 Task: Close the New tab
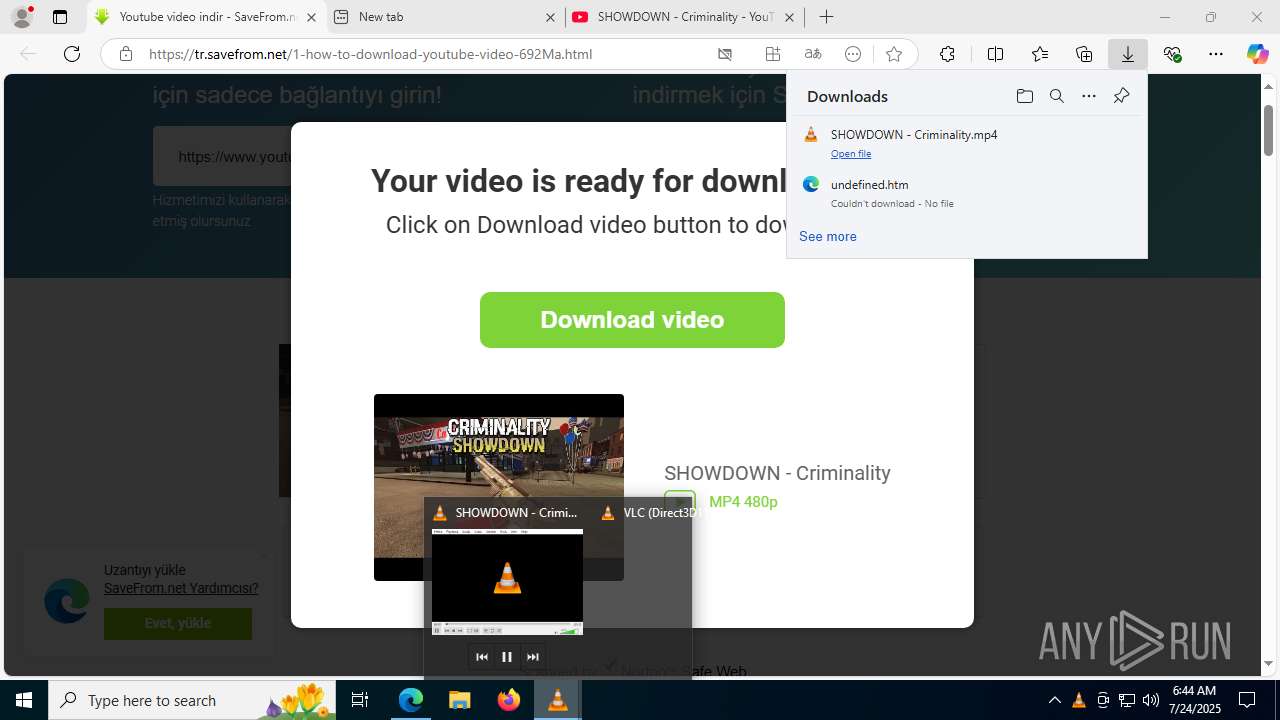click(551, 17)
